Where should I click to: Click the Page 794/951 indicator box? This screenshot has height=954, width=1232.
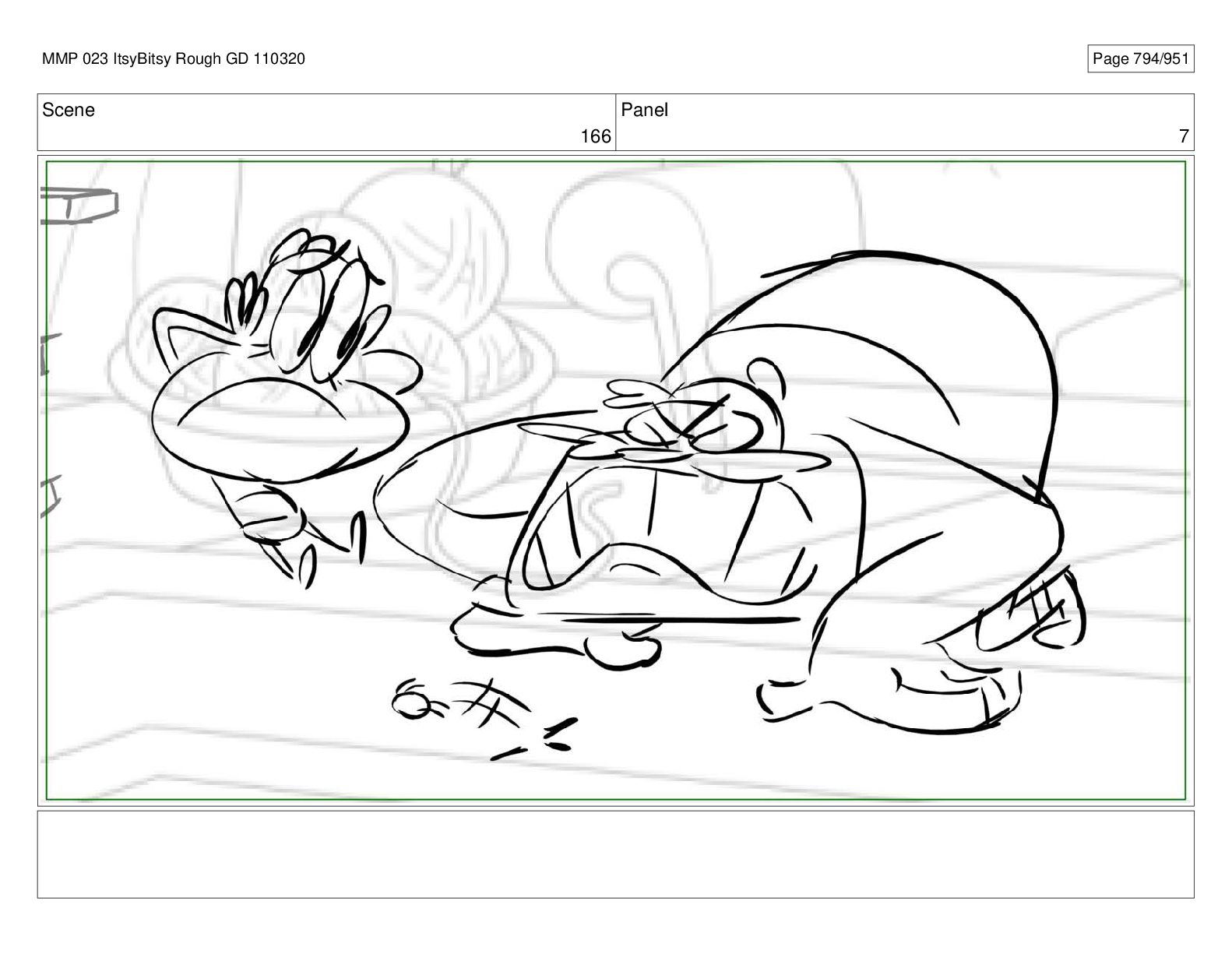[1140, 58]
